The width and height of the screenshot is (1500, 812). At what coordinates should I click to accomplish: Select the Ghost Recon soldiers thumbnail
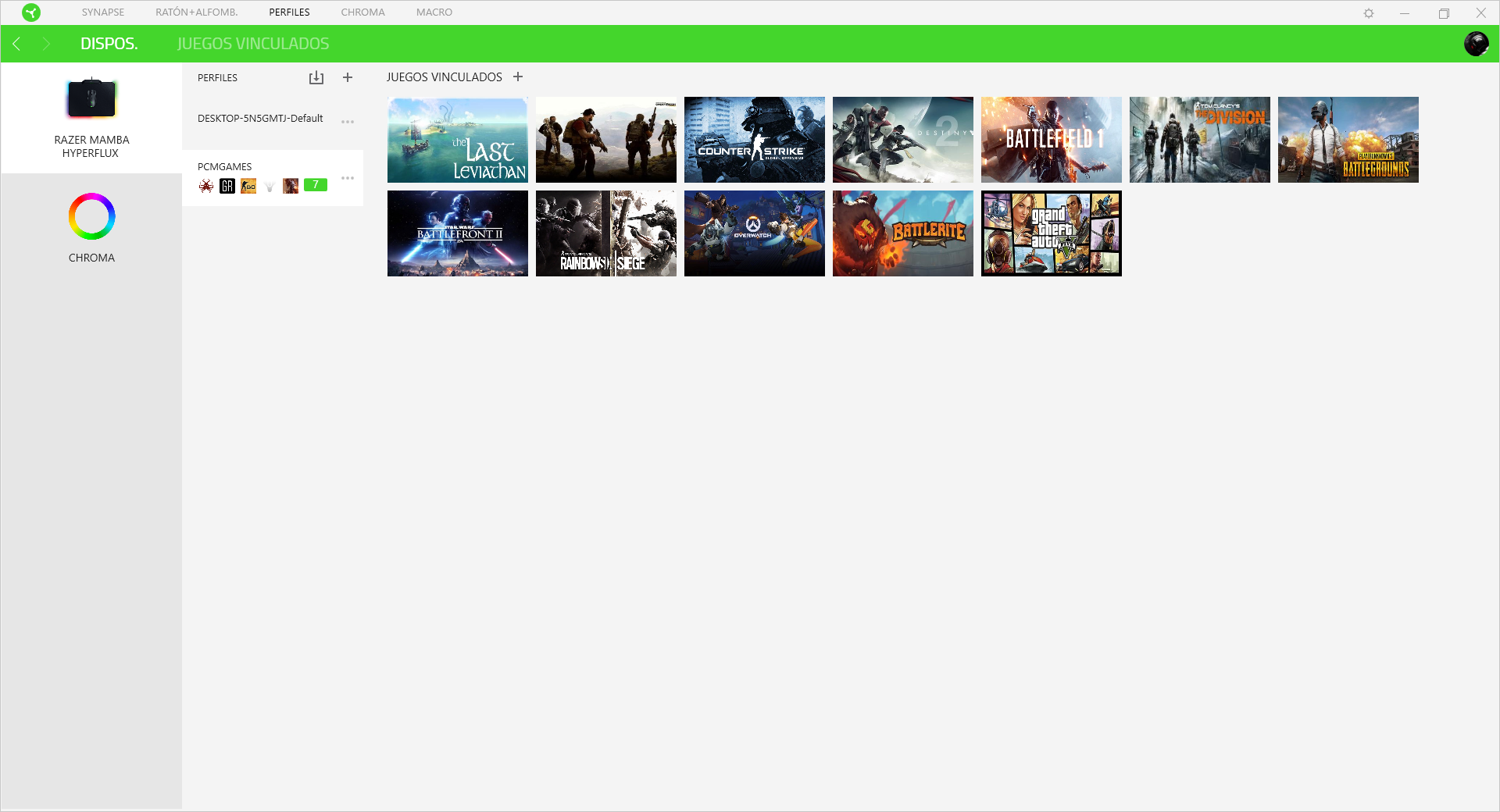pos(606,140)
